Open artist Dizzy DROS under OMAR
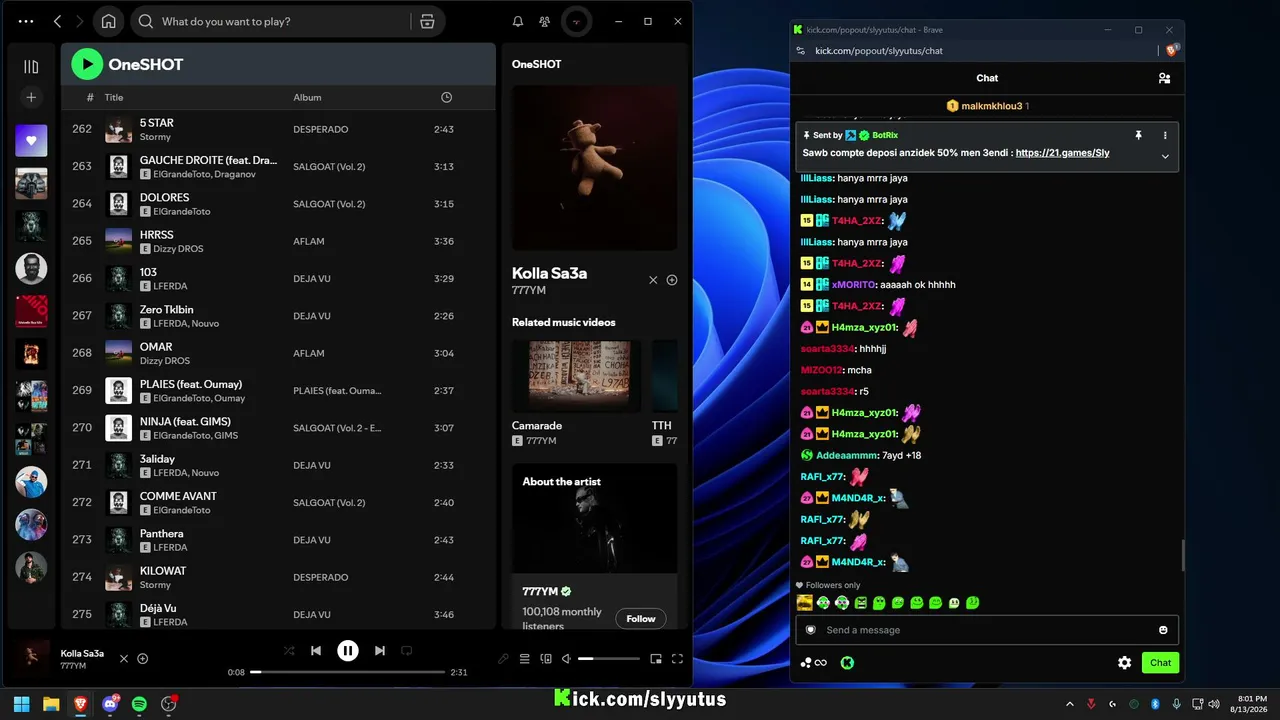Screen dimensions: 1280x720 click(x=164, y=361)
